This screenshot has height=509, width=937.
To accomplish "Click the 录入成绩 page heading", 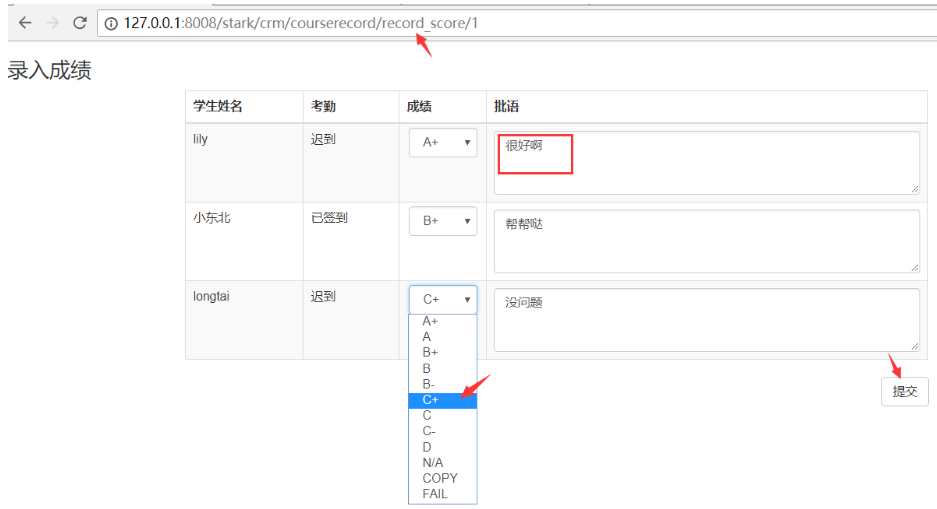I will [x=49, y=70].
